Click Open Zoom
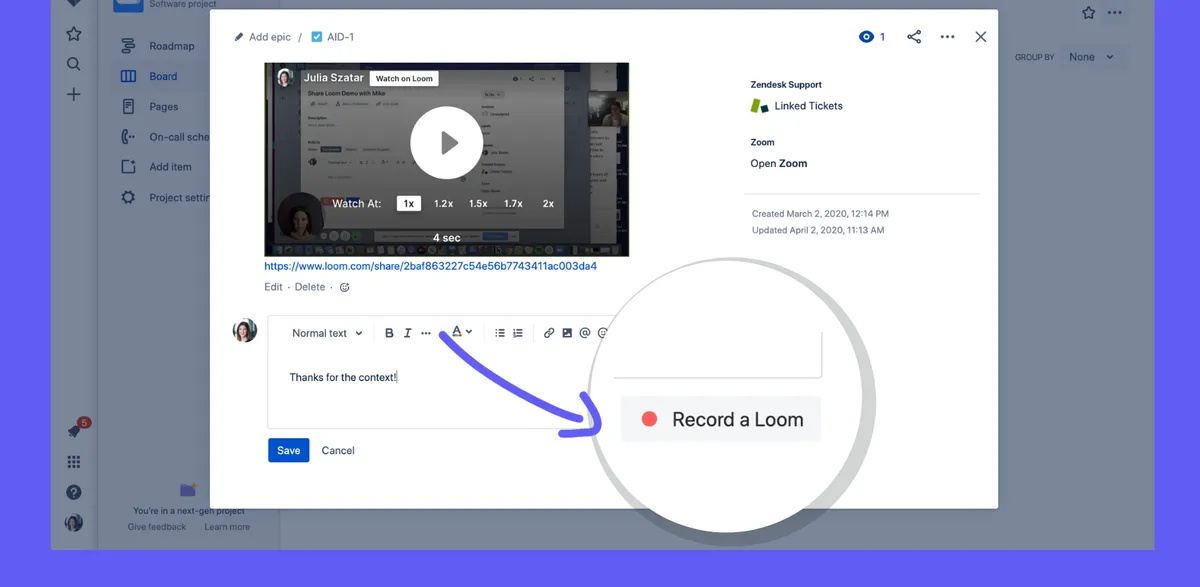The height and width of the screenshot is (587, 1200). tap(779, 163)
